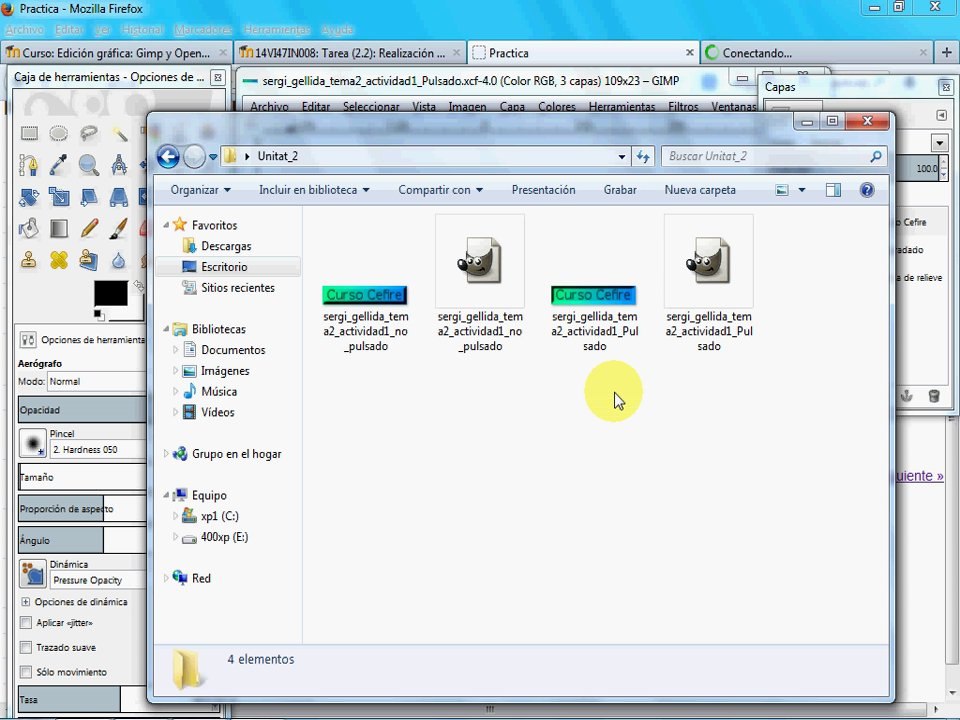Select the Zoom magnifier tool
The width and height of the screenshot is (960, 720).
tap(89, 165)
